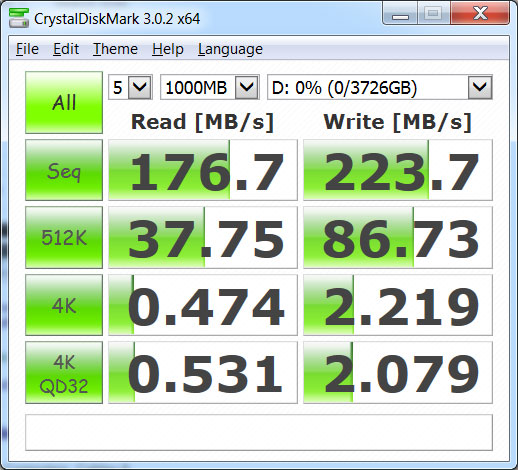Open the Edit menu
The width and height of the screenshot is (518, 470).
point(66,49)
